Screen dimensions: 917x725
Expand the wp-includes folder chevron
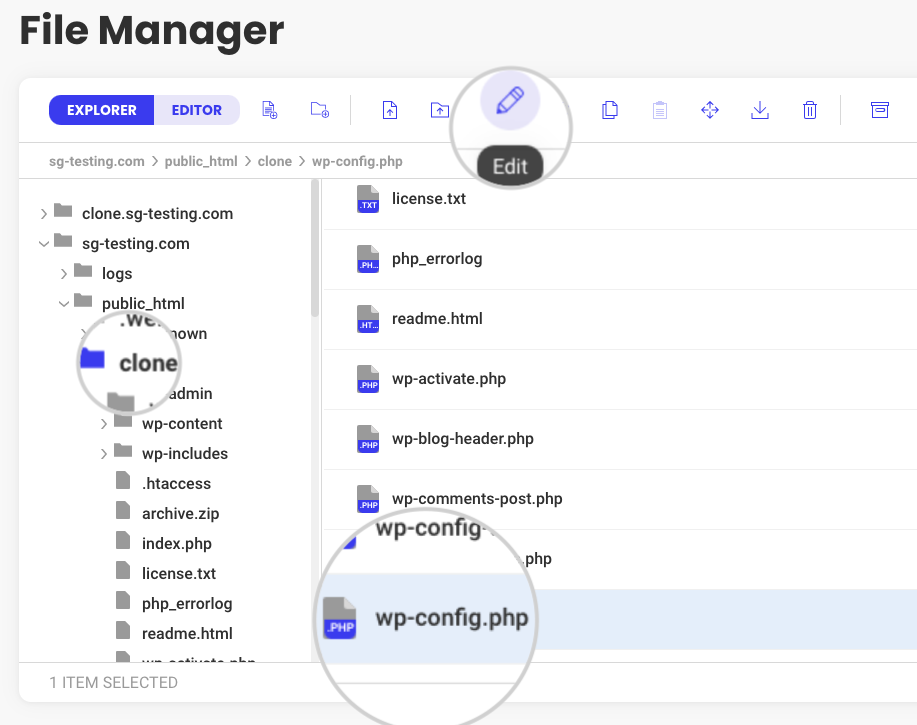pos(104,454)
